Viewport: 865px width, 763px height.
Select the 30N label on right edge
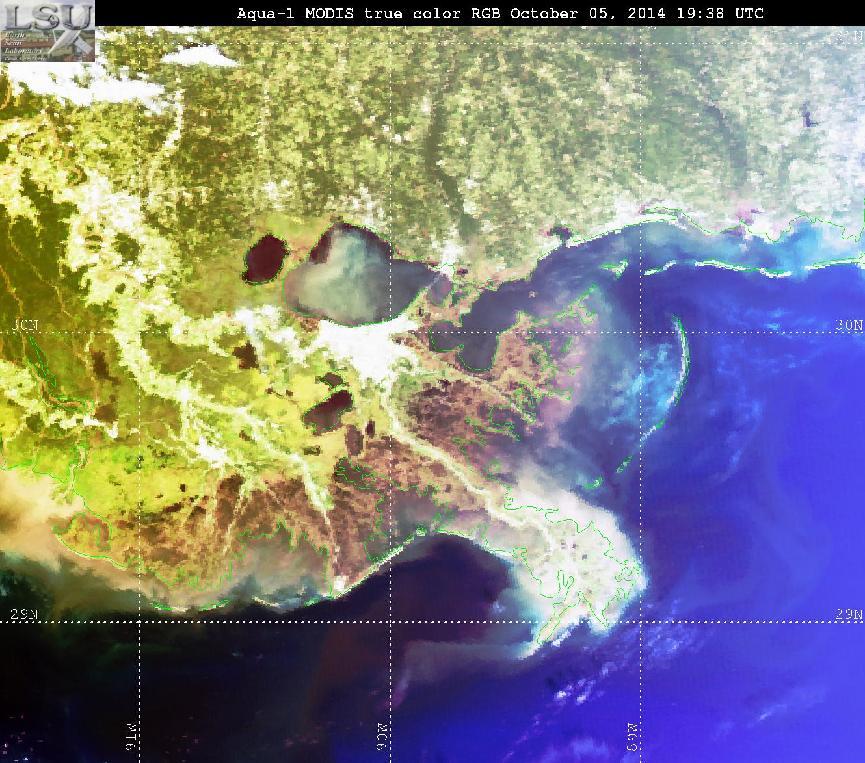click(x=849, y=325)
